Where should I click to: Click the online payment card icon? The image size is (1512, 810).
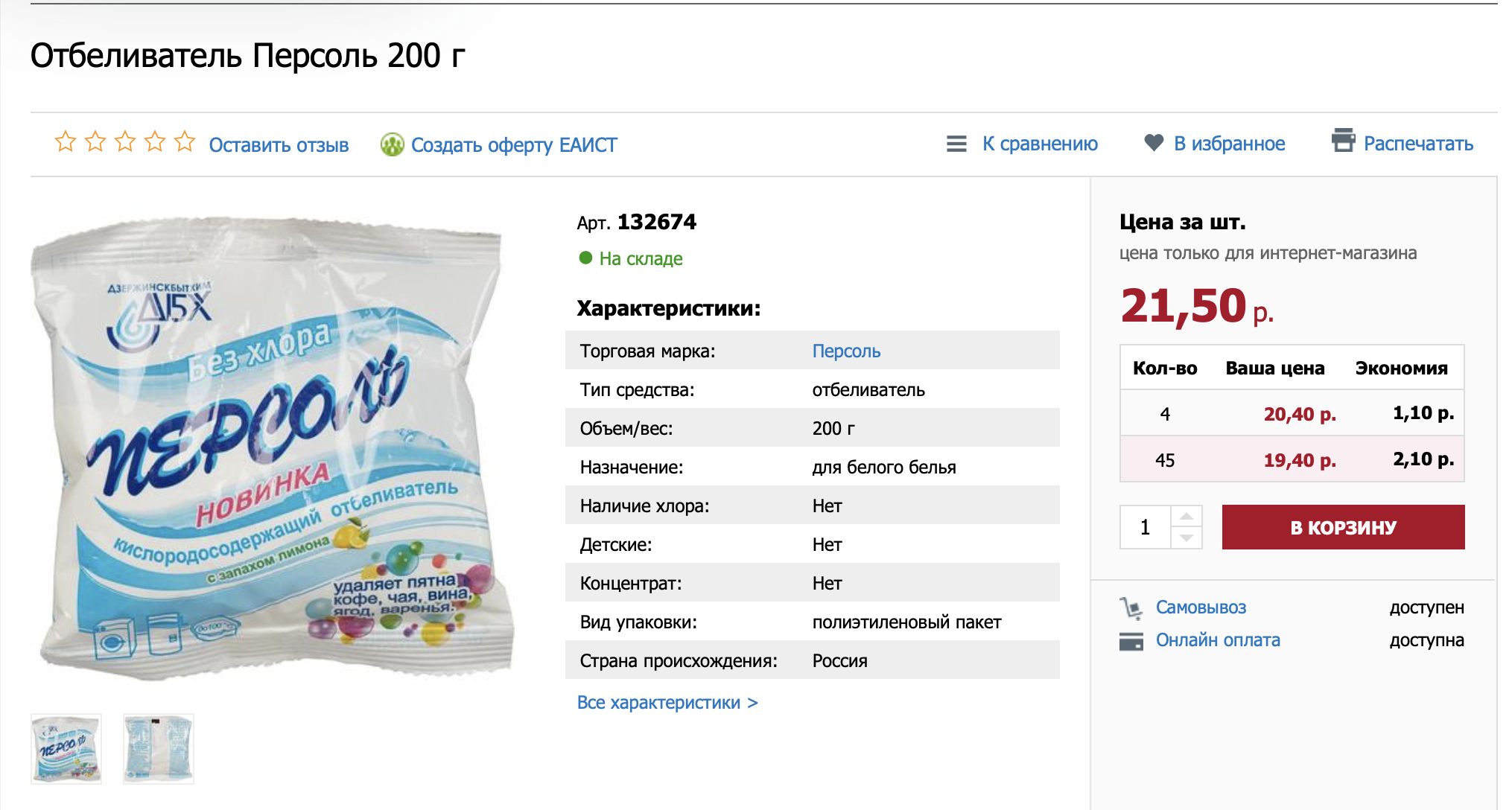click(1131, 641)
